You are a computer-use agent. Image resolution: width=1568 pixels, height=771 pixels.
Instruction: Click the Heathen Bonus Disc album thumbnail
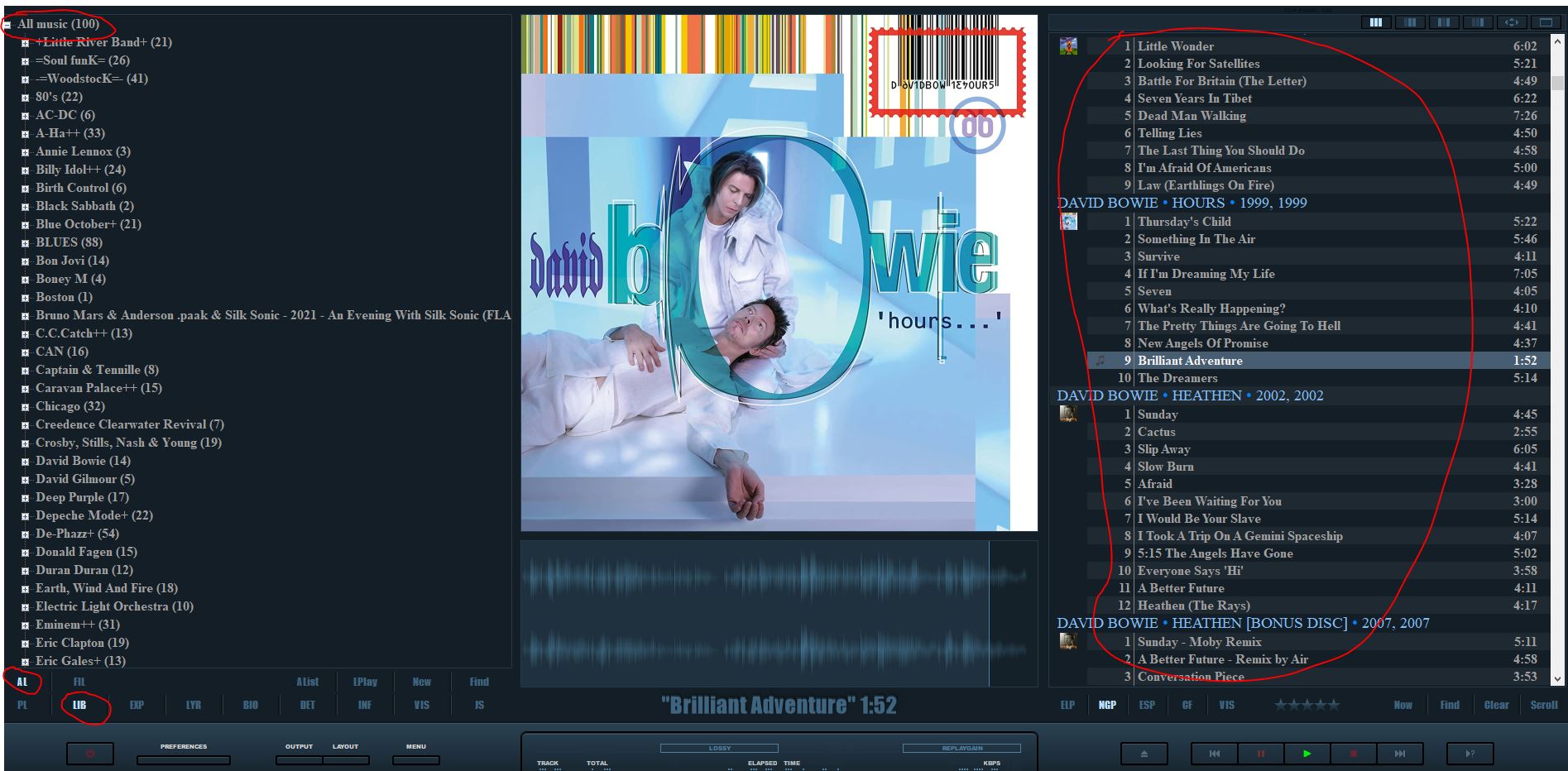point(1068,641)
